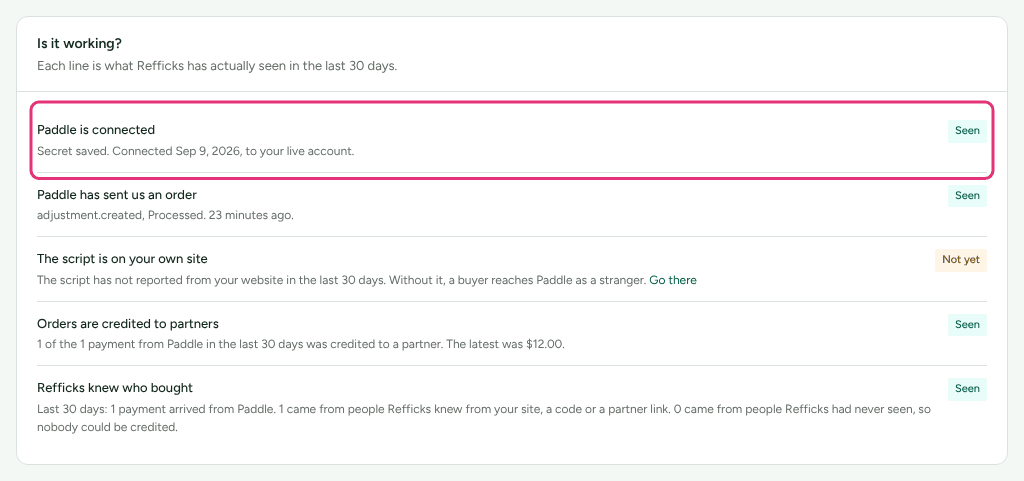Image resolution: width=1024 pixels, height=481 pixels.
Task: Click 'Each line is what Refficks has actually seen' subtitle
Action: click(217, 66)
